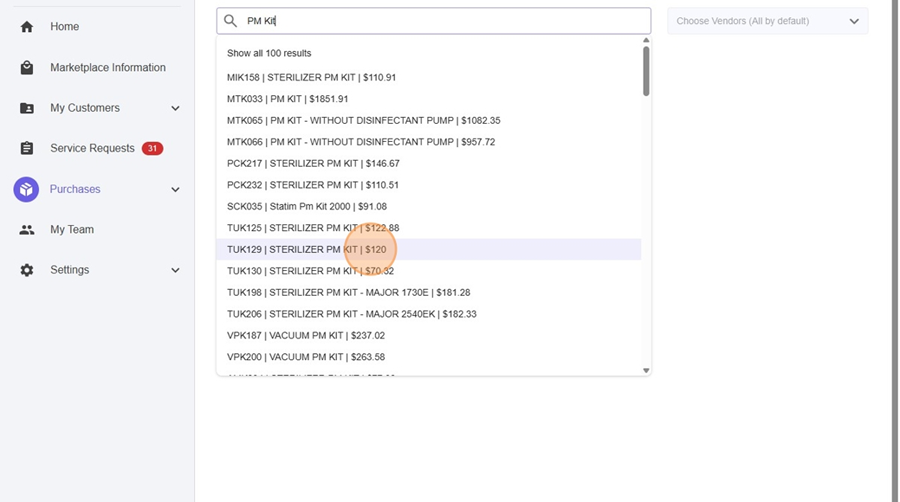Open the My Team people icon

[x=27, y=230]
